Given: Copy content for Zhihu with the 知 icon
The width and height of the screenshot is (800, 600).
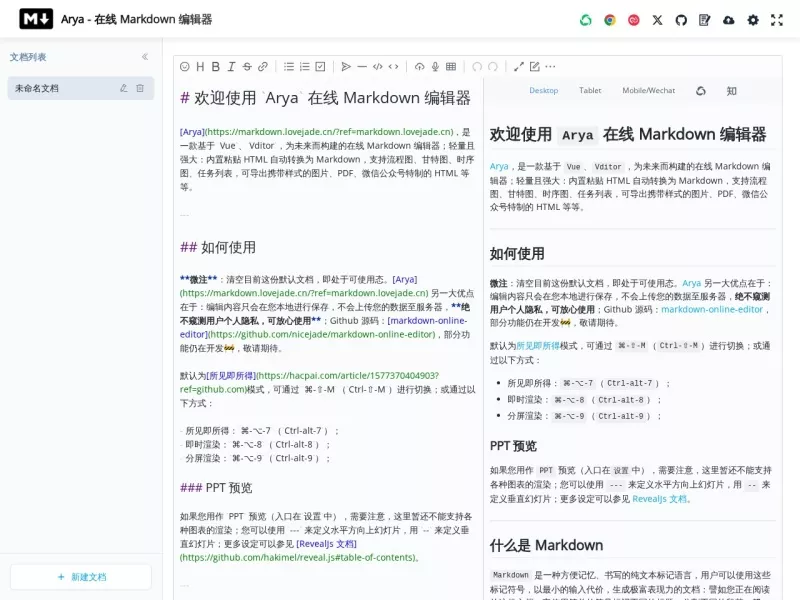Looking at the screenshot, I should point(731,91).
